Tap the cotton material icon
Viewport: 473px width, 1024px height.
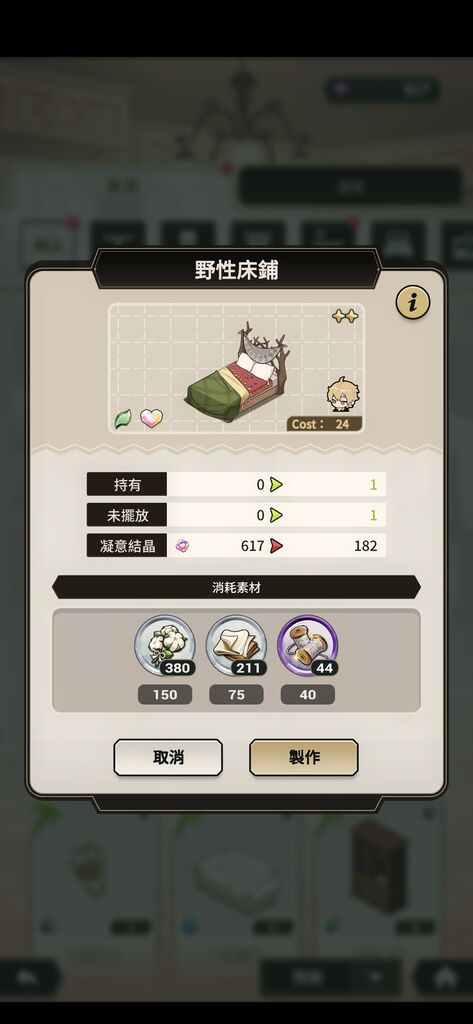pos(165,645)
